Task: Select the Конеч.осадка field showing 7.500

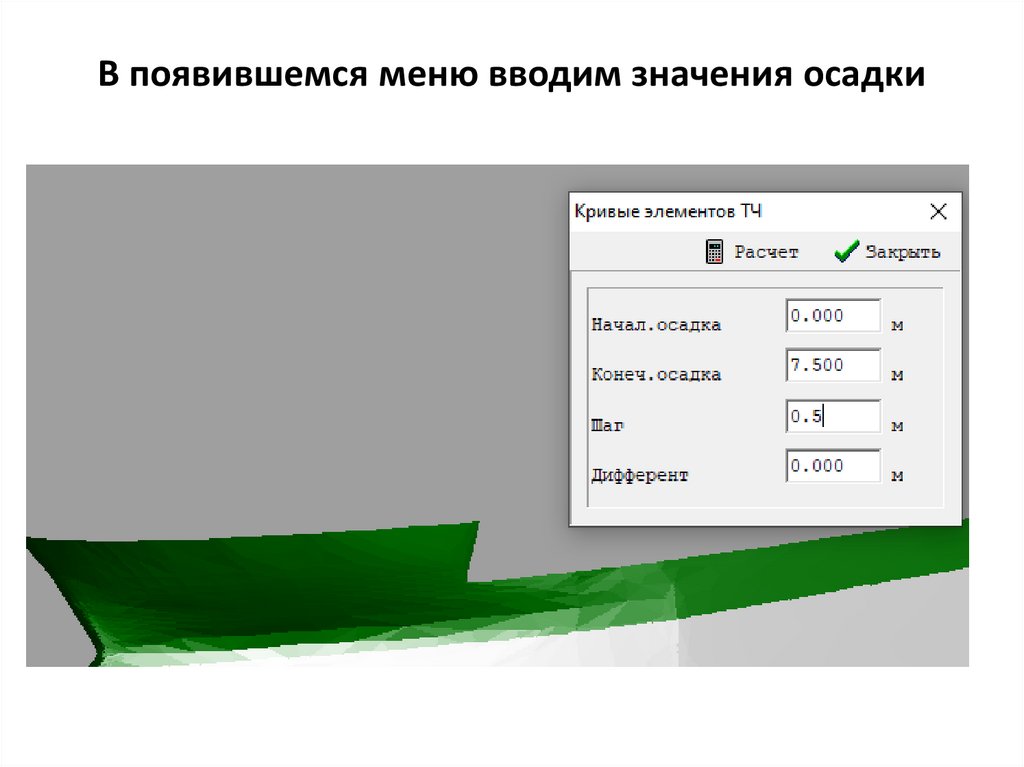Action: pyautogui.click(x=833, y=365)
